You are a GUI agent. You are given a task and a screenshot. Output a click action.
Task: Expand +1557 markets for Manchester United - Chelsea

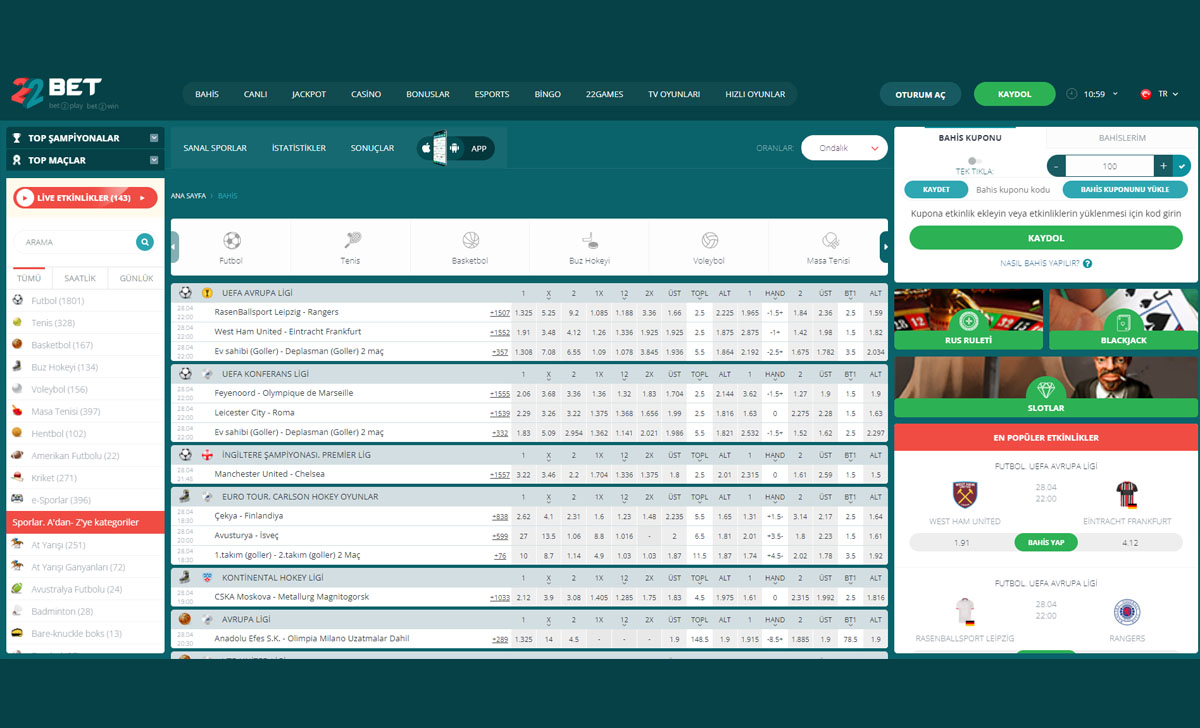click(x=500, y=474)
